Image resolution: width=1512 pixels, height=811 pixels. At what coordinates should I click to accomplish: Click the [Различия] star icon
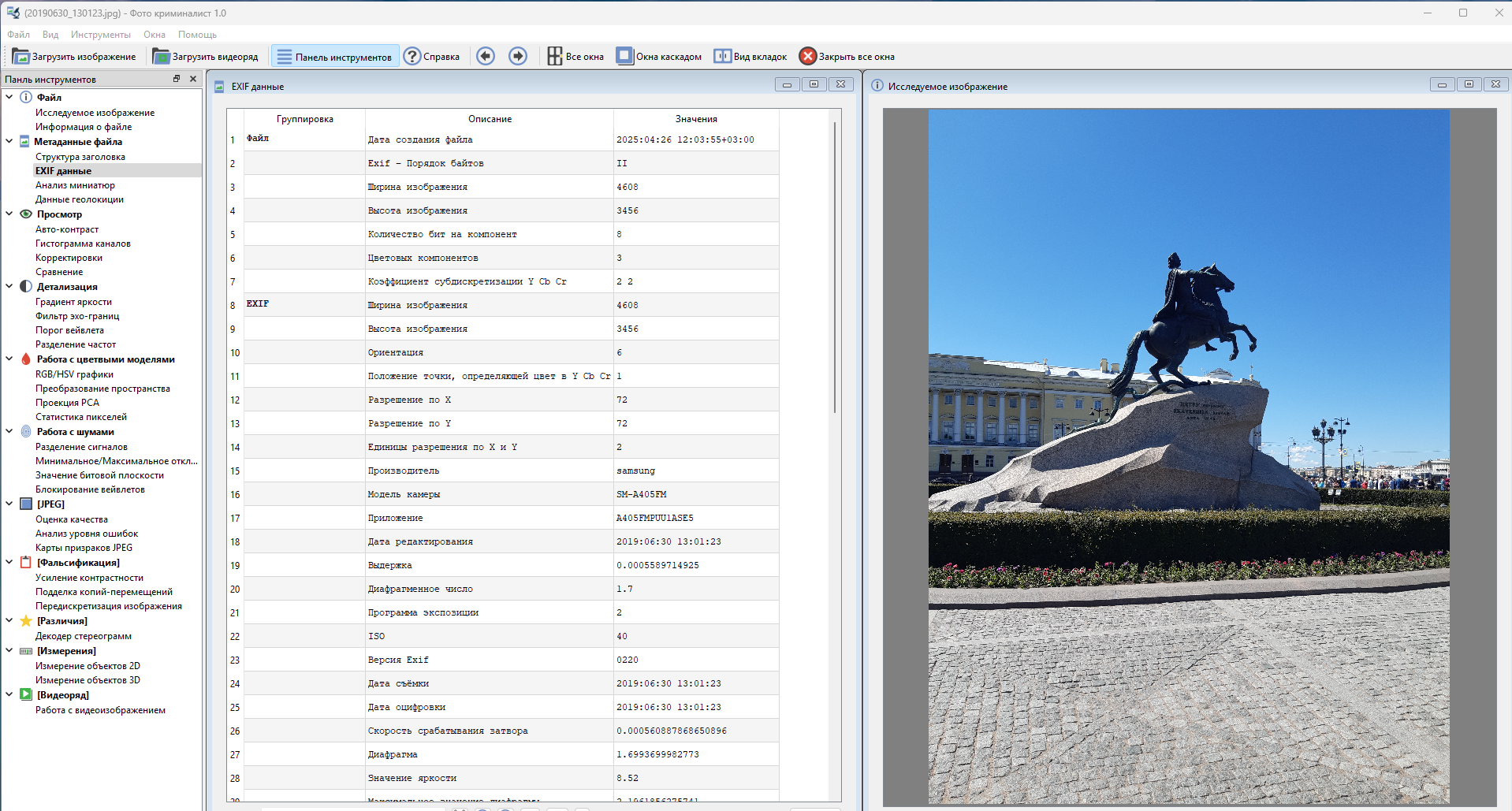pos(26,620)
